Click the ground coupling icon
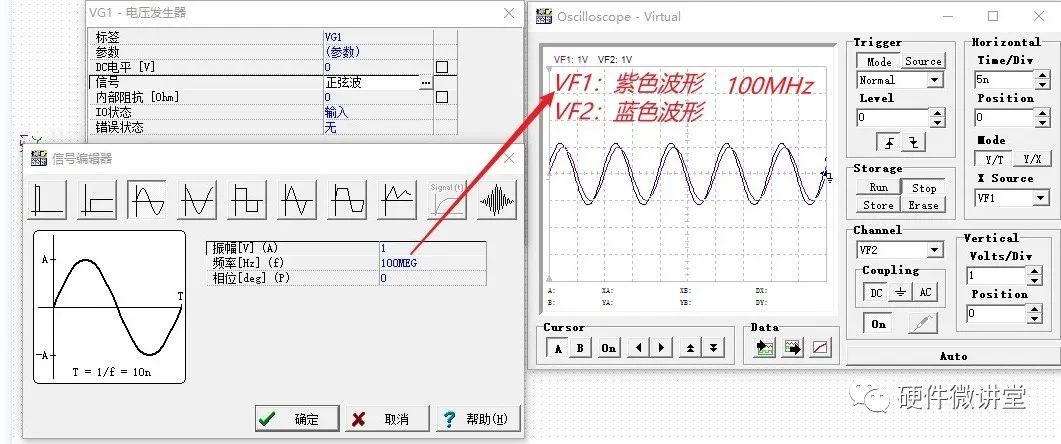Viewport: 1061px width, 444px height. [x=900, y=292]
